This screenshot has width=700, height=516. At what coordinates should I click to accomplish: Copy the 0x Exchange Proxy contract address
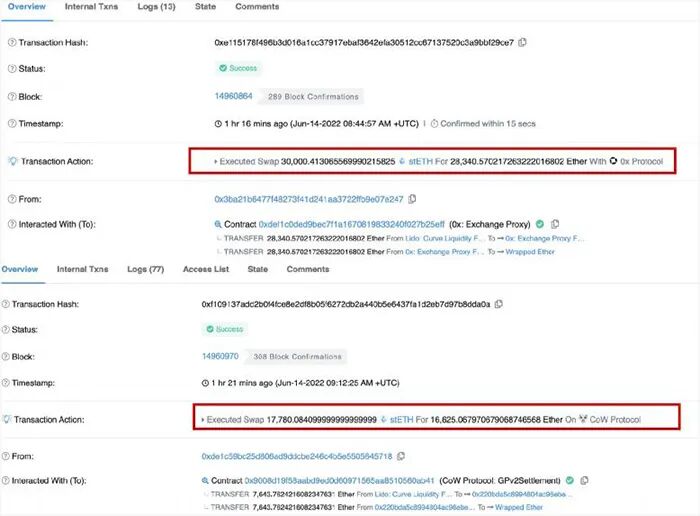555,224
